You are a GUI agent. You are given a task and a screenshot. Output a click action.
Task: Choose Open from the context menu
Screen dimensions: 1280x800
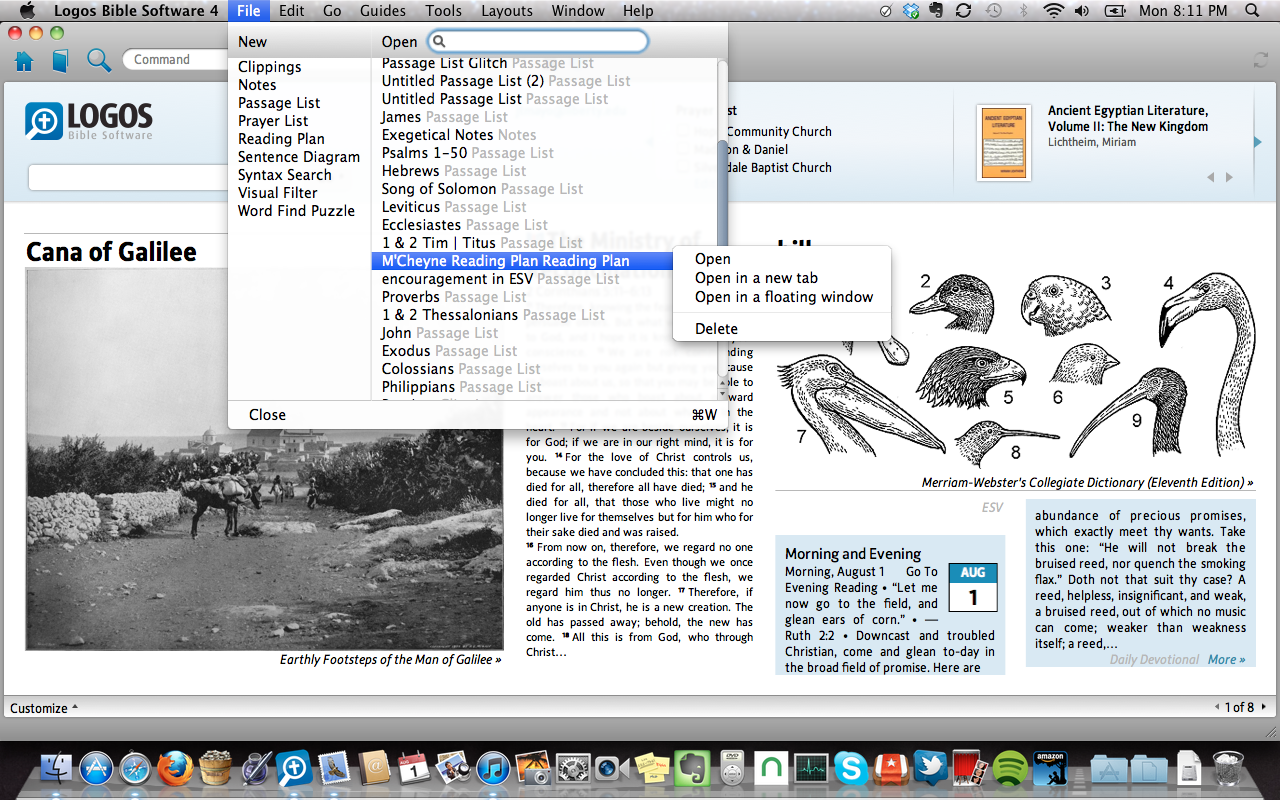tap(713, 259)
